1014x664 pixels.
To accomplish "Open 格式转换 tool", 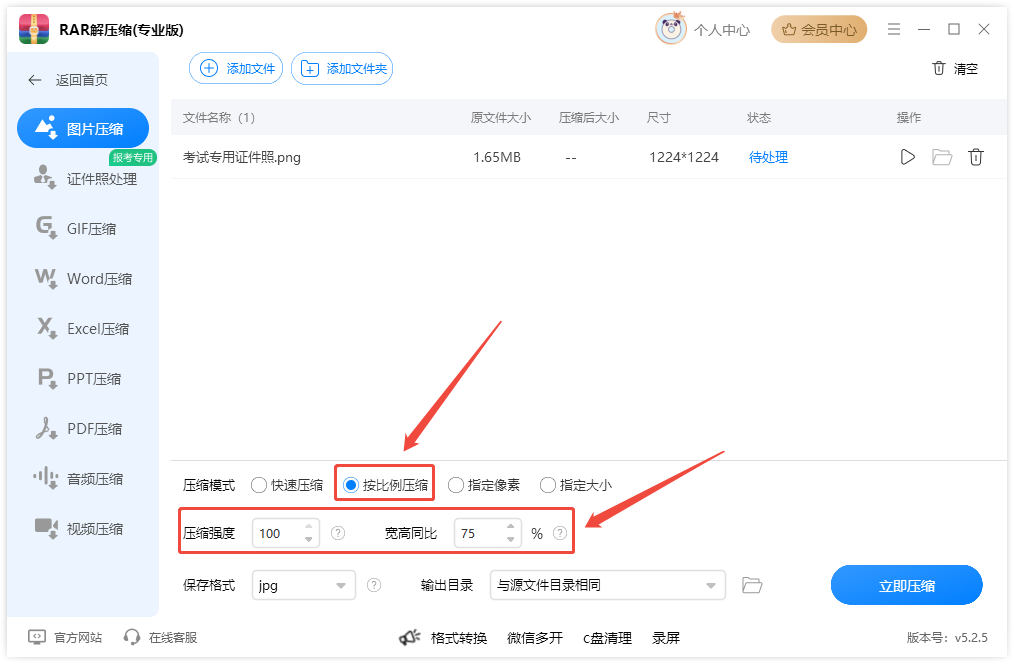I will [x=458, y=638].
